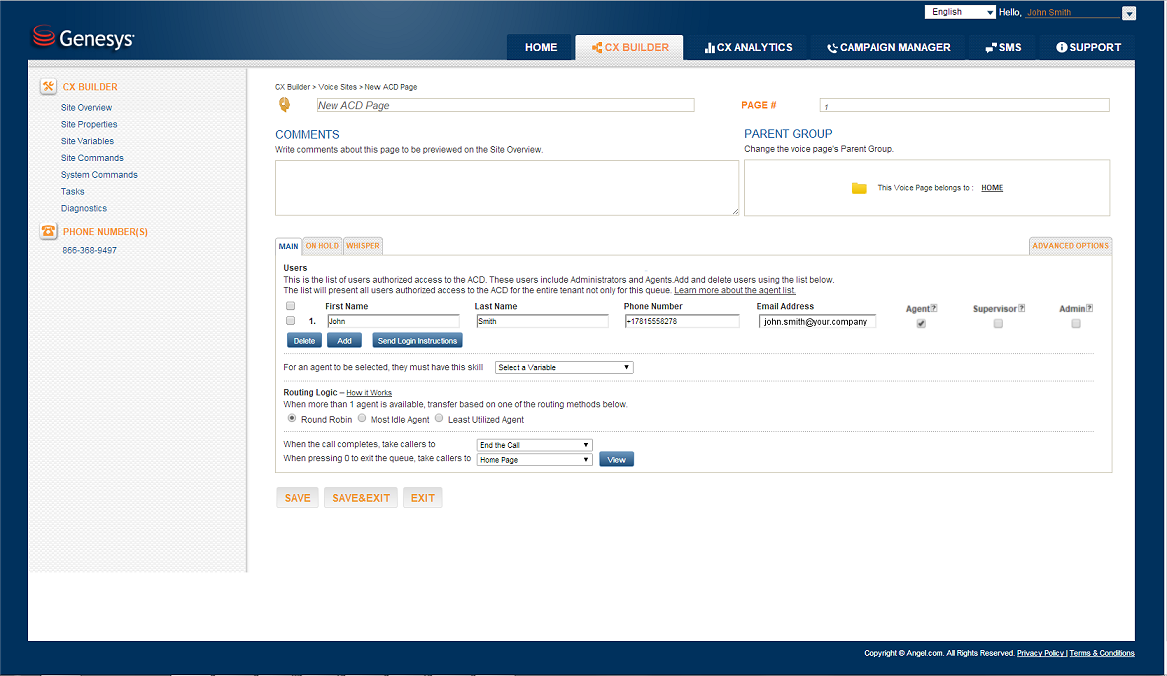Image resolution: width=1167 pixels, height=676 pixels.
Task: Click the Send Login Instructions button
Action: [417, 341]
